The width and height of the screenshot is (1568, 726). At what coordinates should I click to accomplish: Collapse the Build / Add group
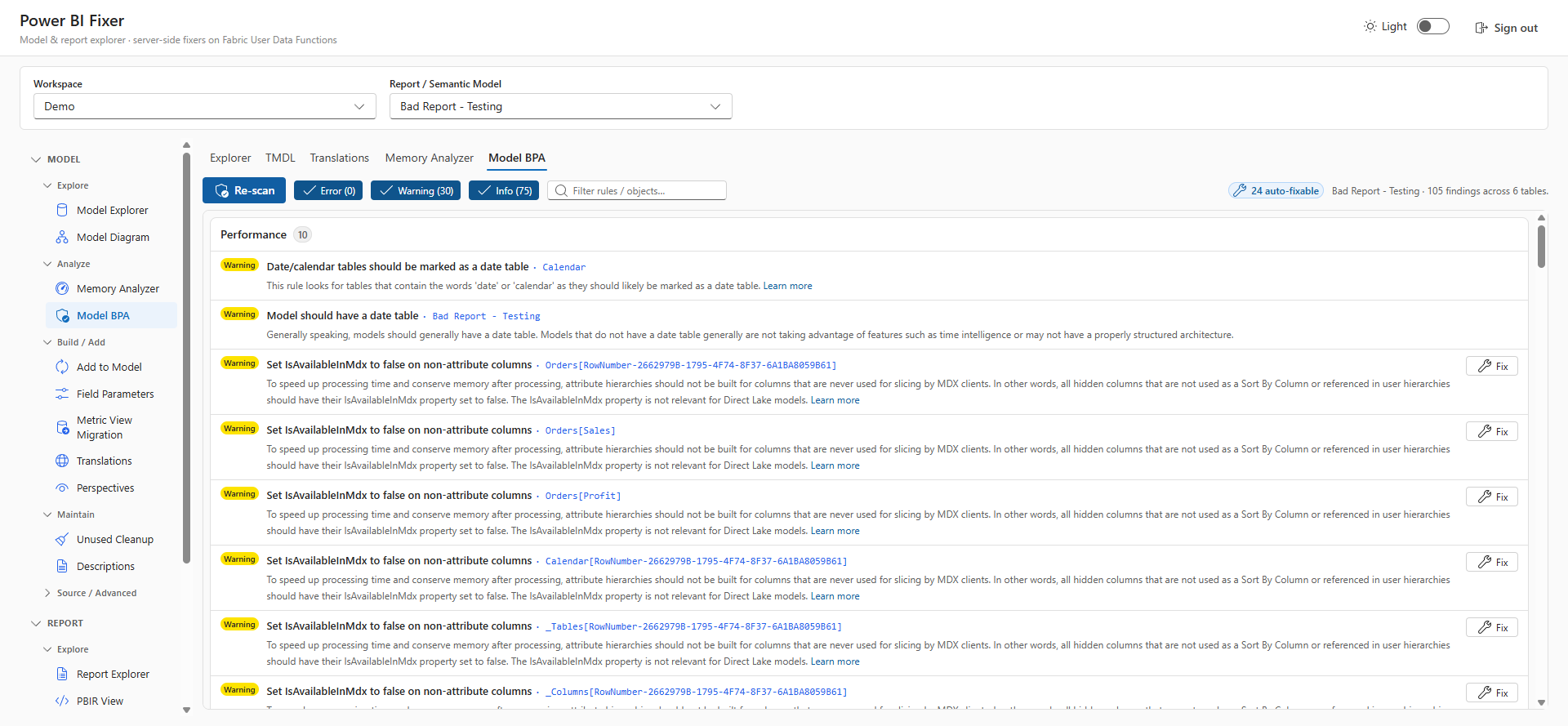pos(47,343)
